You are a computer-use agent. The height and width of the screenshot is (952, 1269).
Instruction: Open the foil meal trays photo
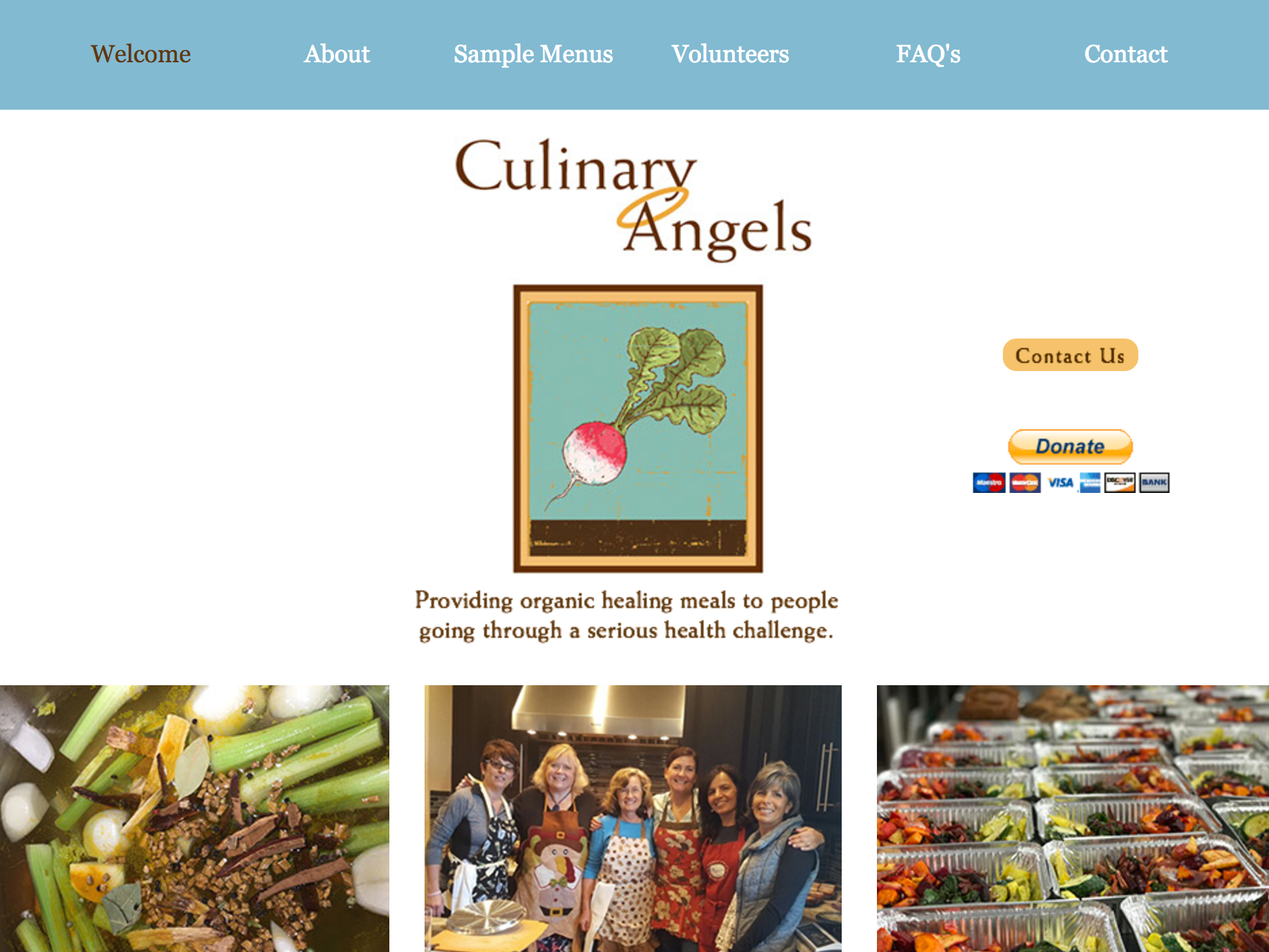click(x=1073, y=819)
